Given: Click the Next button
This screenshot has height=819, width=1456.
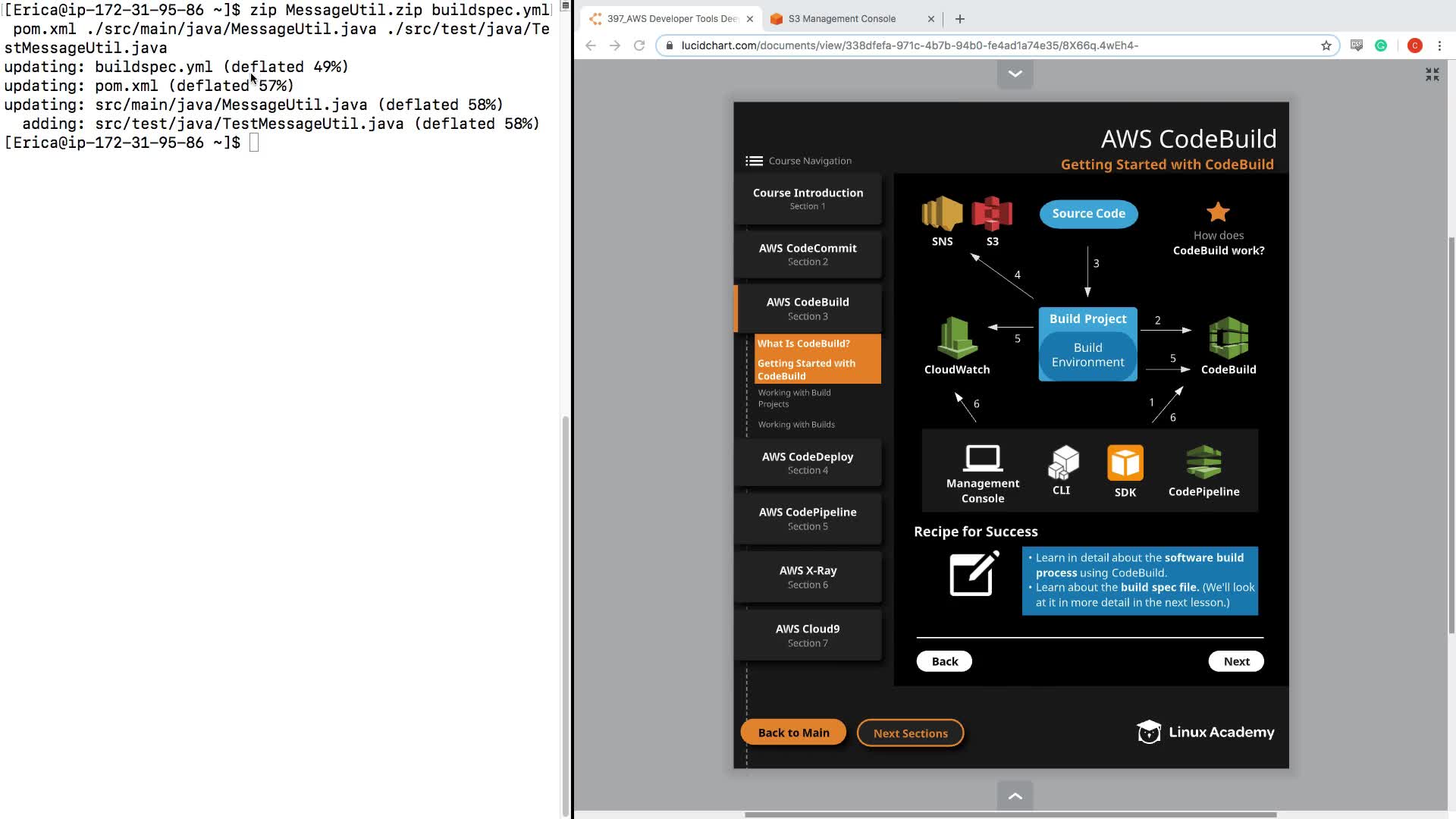Looking at the screenshot, I should 1236,661.
